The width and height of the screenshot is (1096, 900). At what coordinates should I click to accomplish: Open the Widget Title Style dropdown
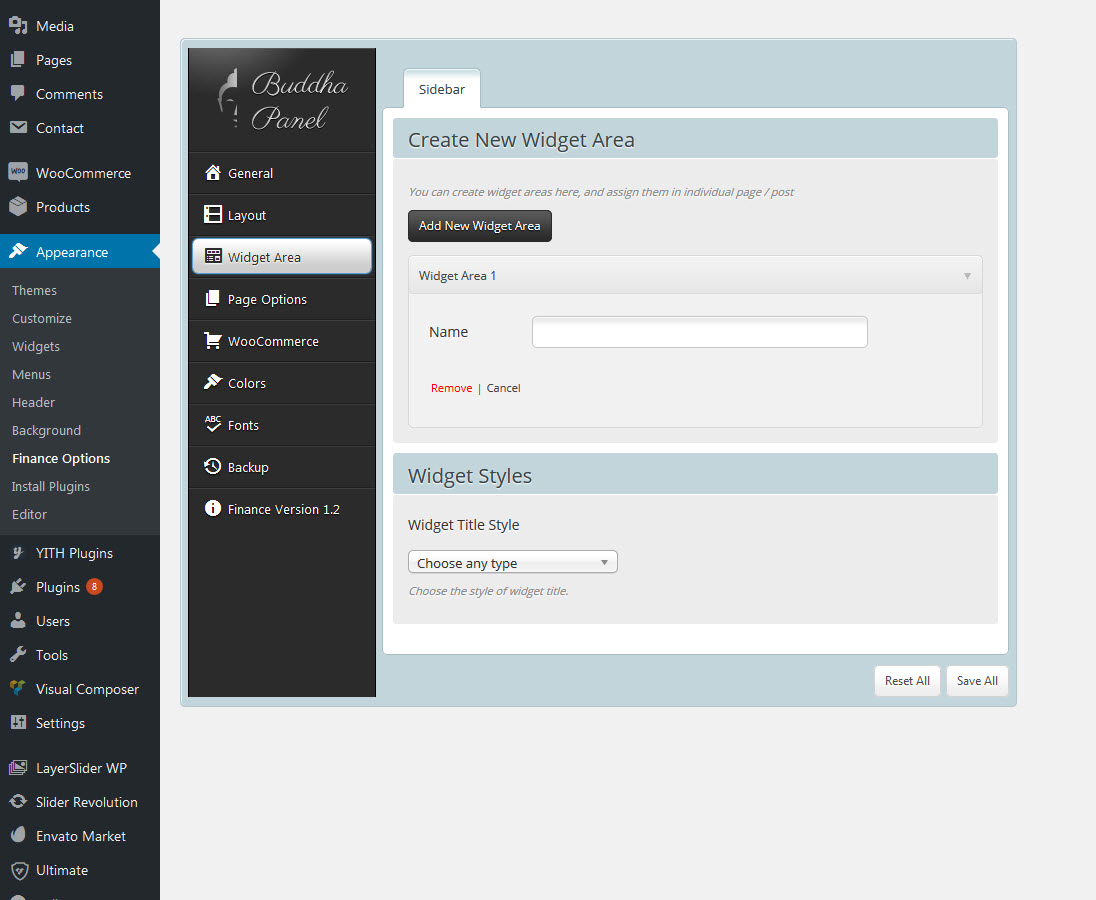point(512,563)
